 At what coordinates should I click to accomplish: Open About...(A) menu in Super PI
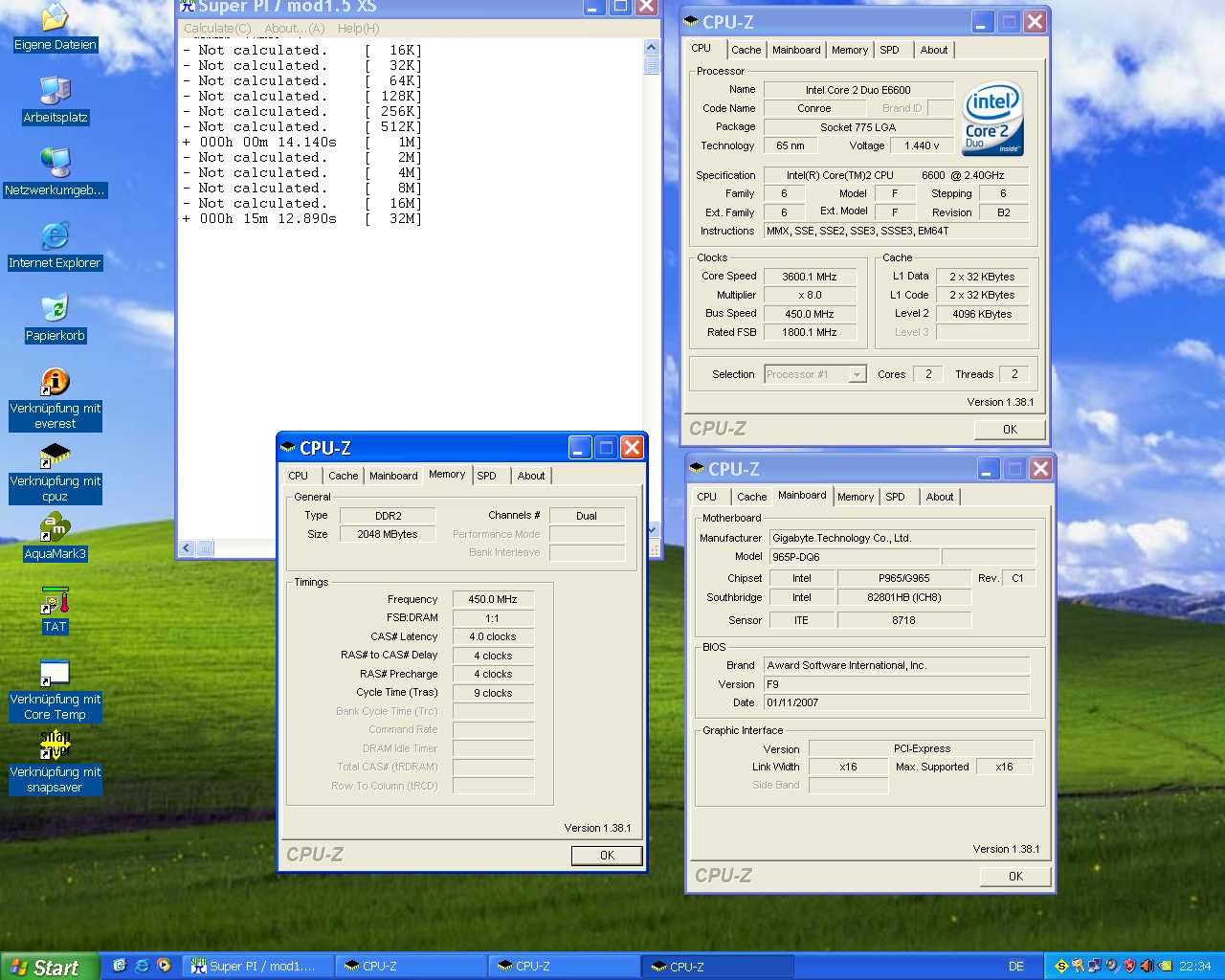[x=295, y=29]
